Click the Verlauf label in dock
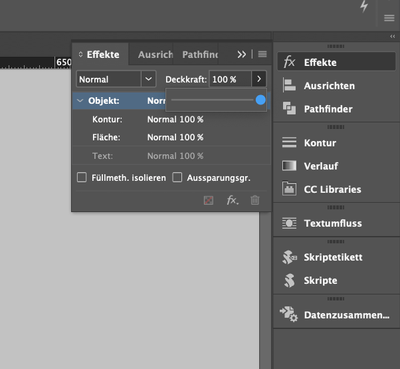This screenshot has height=369, width=400. pyautogui.click(x=321, y=166)
